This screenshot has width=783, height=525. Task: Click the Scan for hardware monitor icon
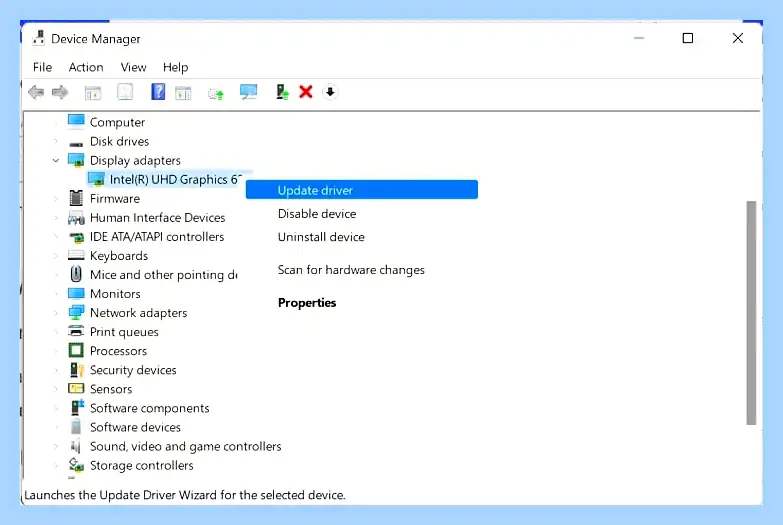(248, 92)
